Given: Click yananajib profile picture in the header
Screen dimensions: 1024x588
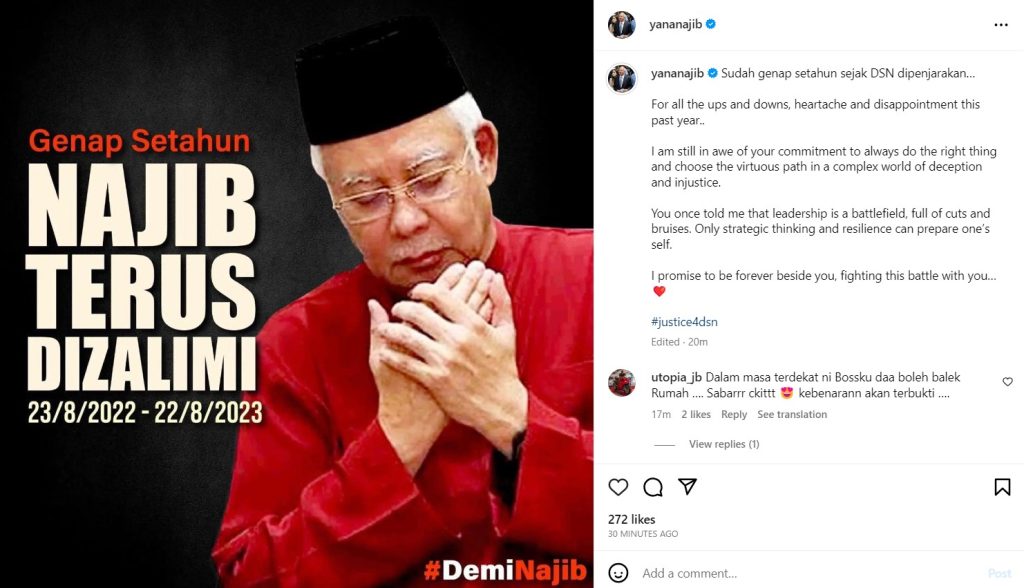Looking at the screenshot, I should point(621,25).
